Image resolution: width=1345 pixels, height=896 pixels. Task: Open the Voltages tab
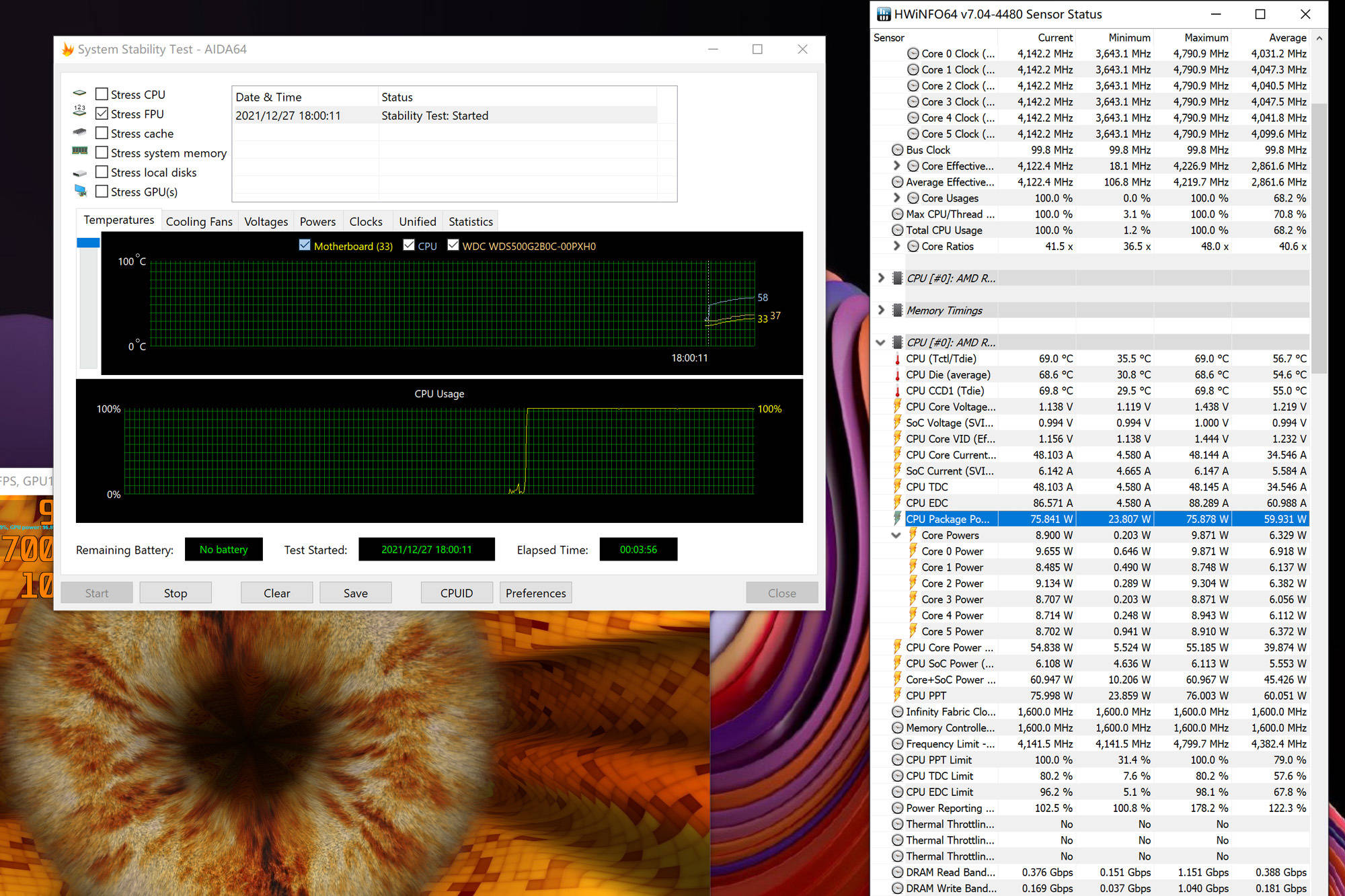(266, 221)
